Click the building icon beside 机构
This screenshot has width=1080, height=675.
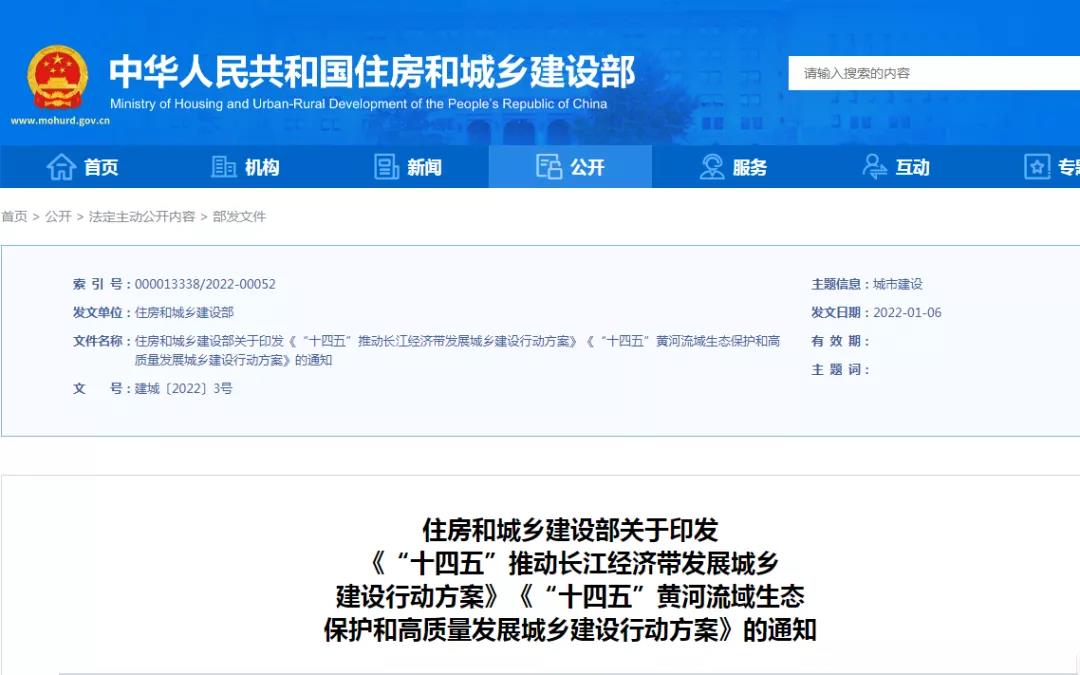tap(223, 167)
